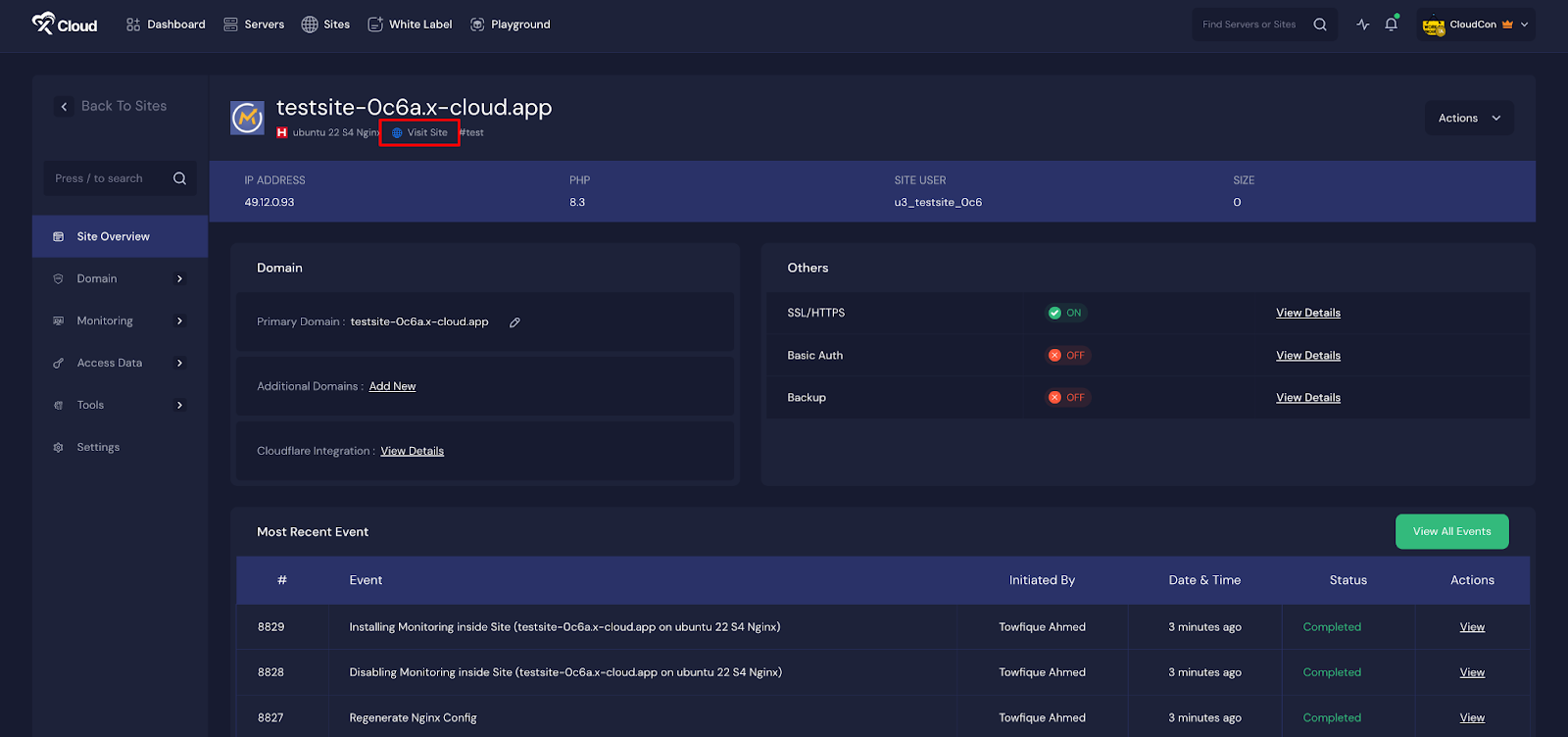Image resolution: width=1568 pixels, height=737 pixels.
Task: Toggle the Backup OFF status badge
Action: (x=1066, y=398)
